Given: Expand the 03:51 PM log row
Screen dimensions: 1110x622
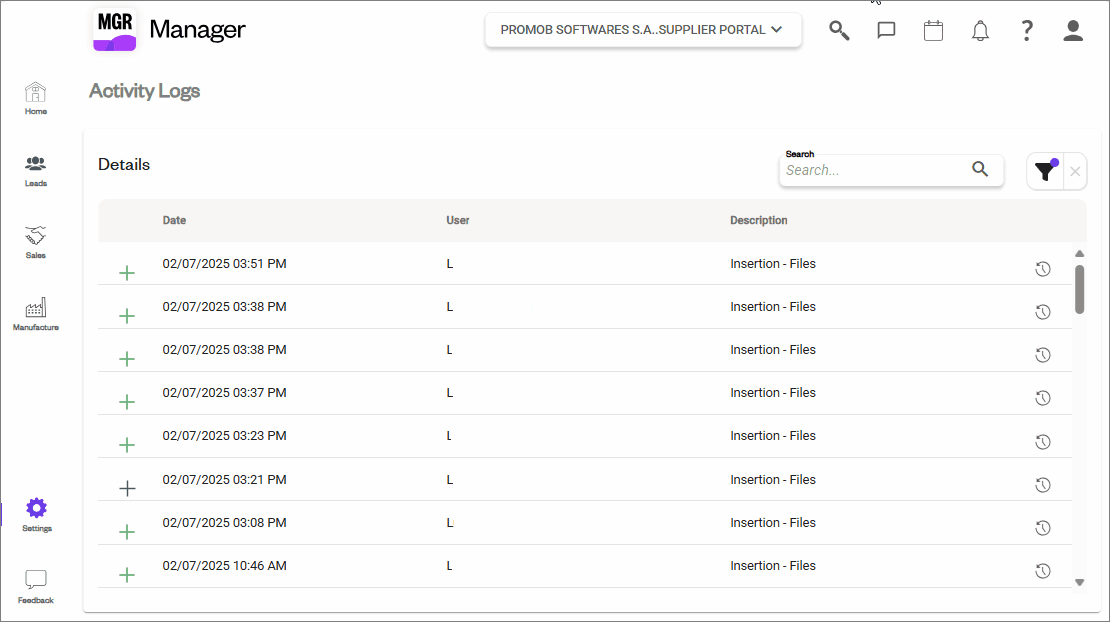Looking at the screenshot, I should (x=127, y=273).
